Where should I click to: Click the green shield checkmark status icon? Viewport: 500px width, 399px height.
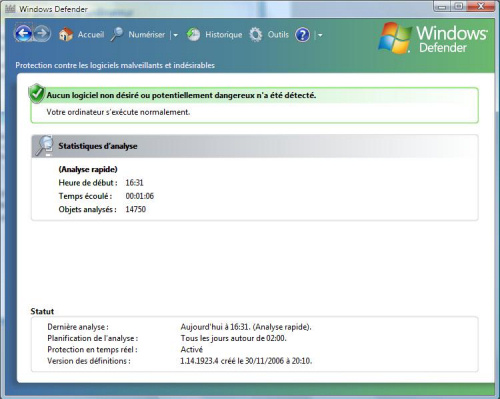tap(37, 94)
